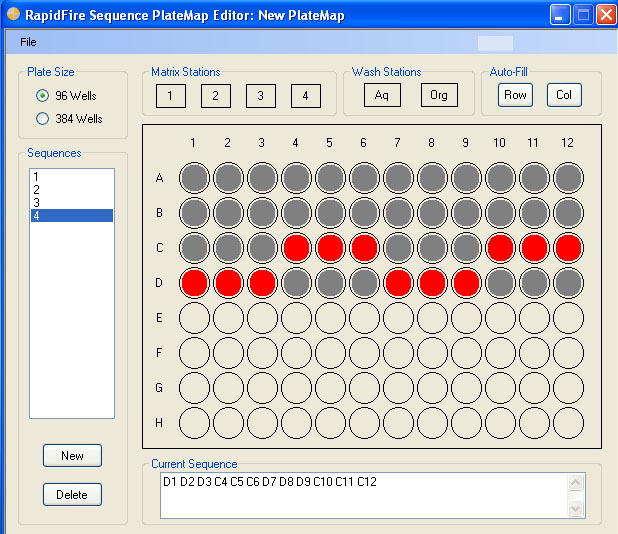Toggle red well D3
The width and height of the screenshot is (618, 534).
262,283
